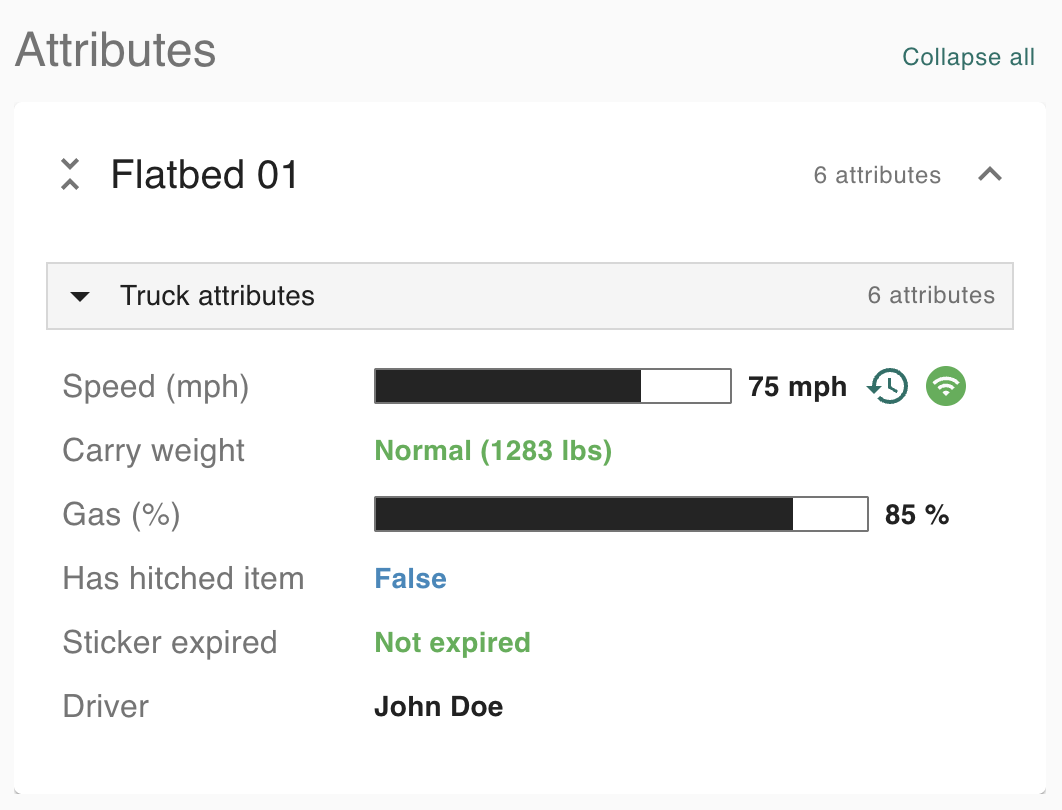The image size is (1062, 810).
Task: Click the Carry weight attribute label
Action: [x=153, y=450]
